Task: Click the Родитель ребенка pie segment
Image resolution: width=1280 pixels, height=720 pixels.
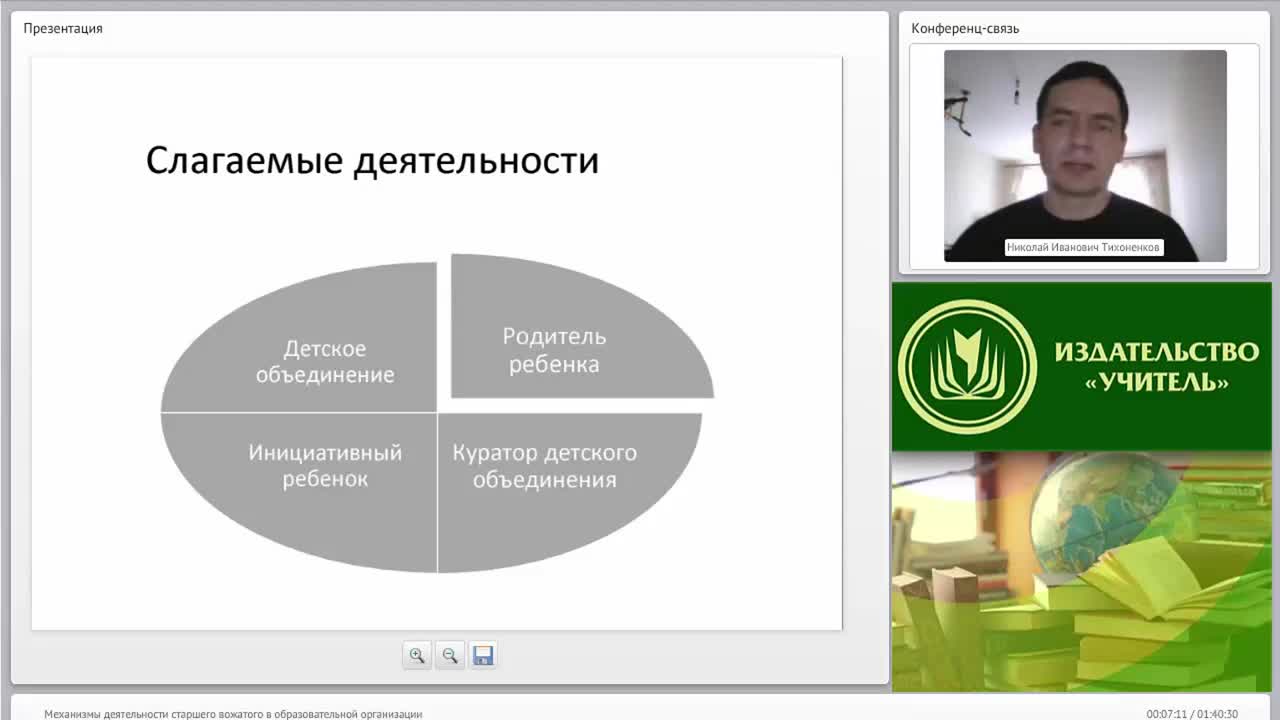Action: 553,350
